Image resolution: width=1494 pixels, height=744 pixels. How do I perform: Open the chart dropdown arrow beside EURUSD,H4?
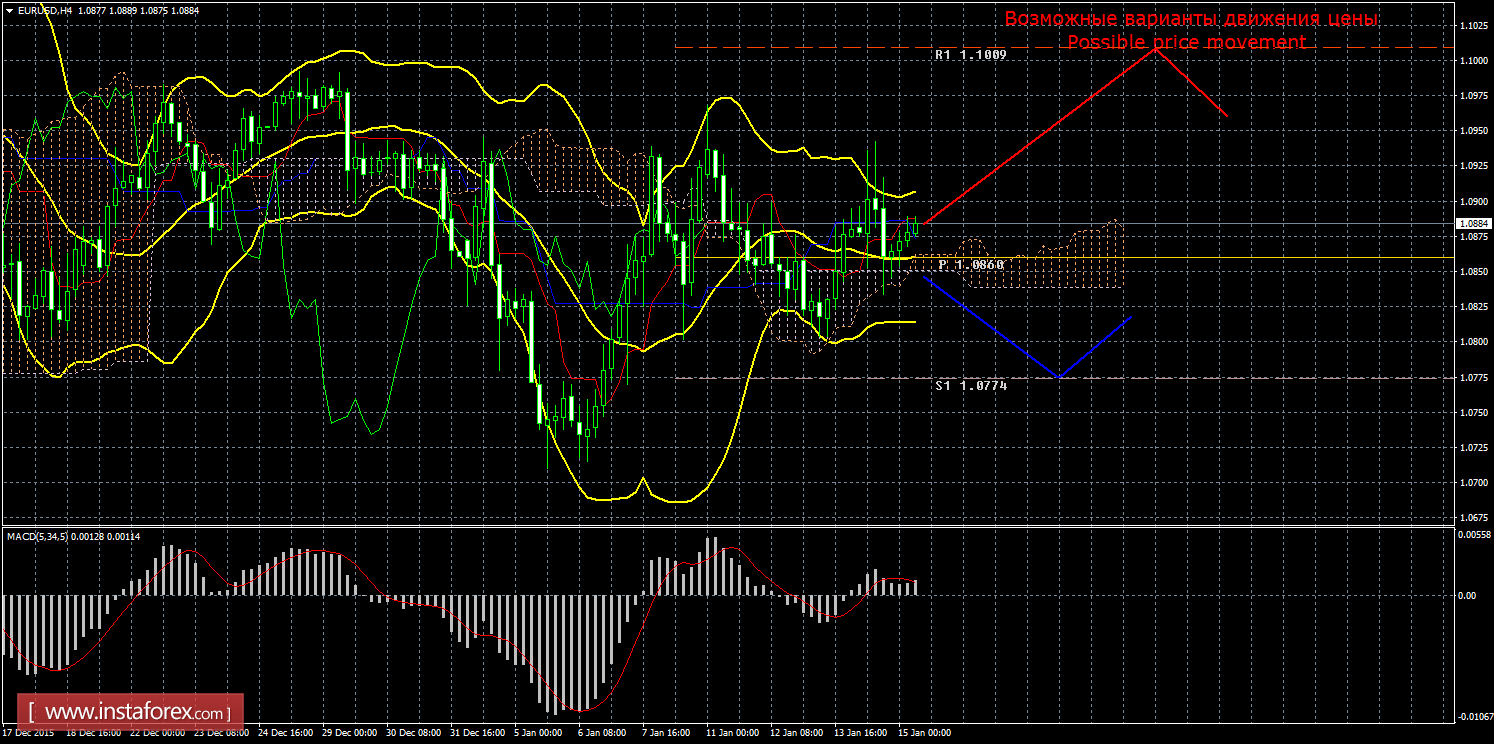coord(9,10)
